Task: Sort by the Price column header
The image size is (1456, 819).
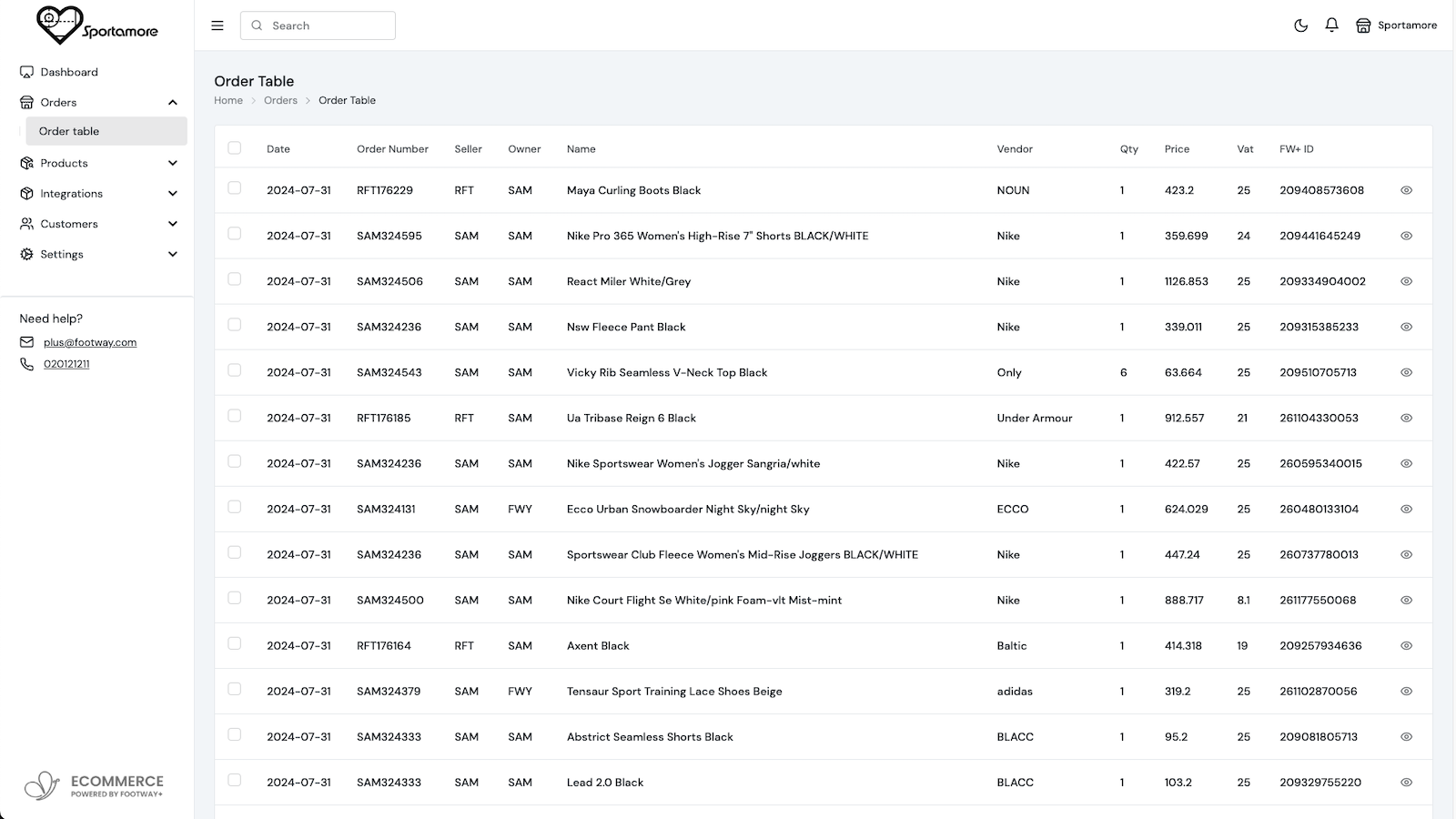Action: point(1177,149)
